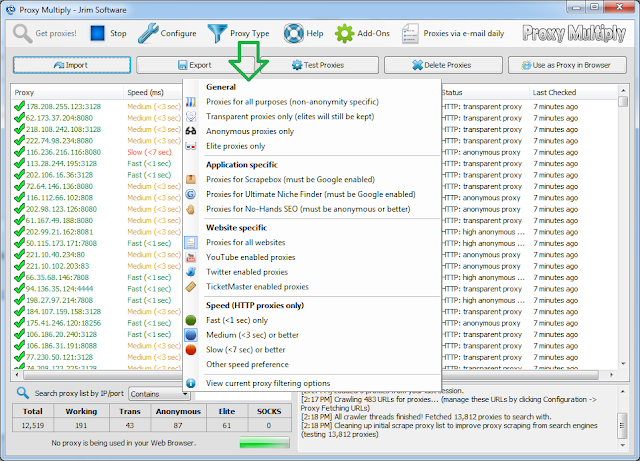Sort by the Proxy column header
The width and height of the screenshot is (640, 461).
coord(67,92)
